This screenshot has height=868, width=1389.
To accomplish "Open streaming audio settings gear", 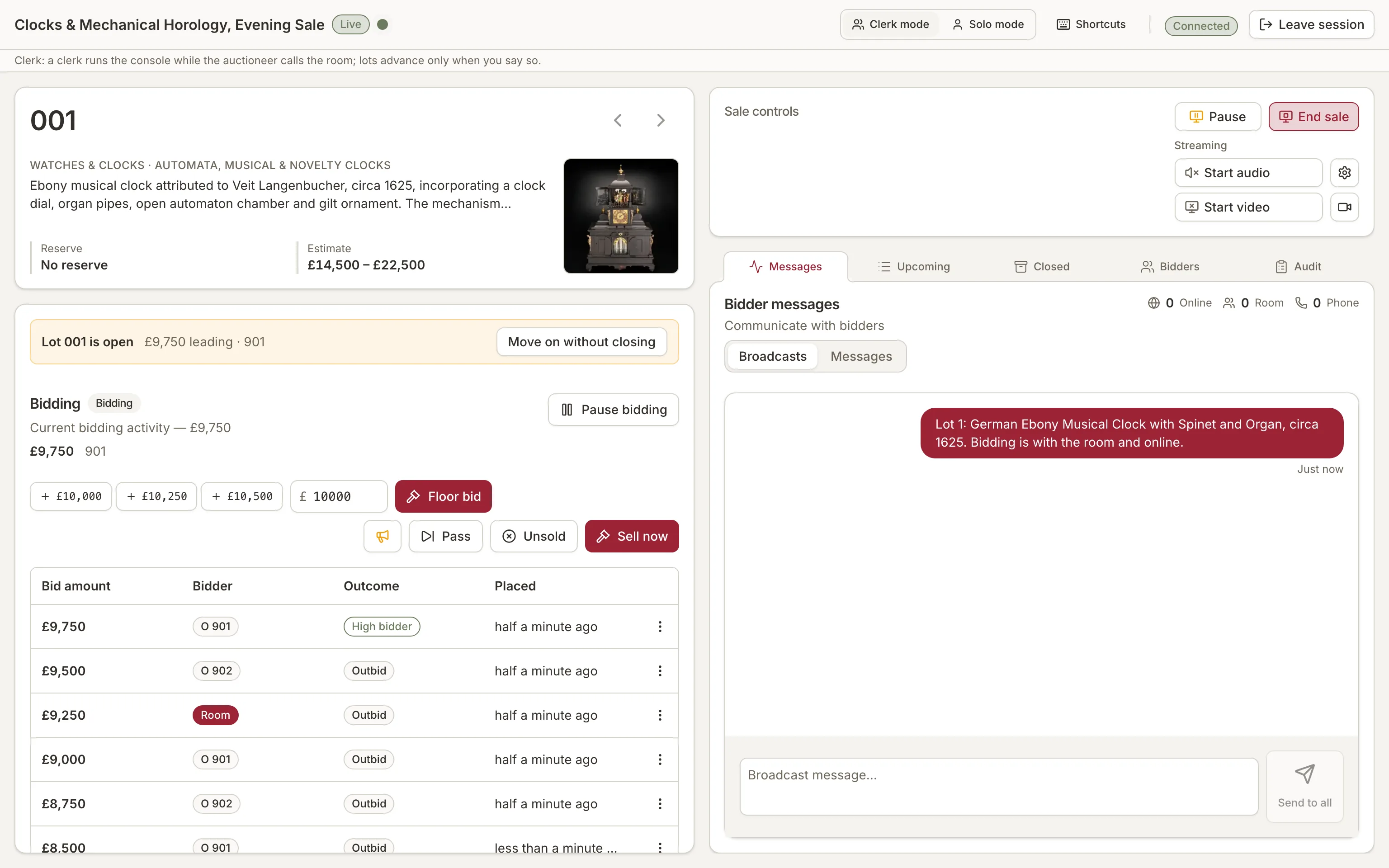I will click(x=1344, y=173).
